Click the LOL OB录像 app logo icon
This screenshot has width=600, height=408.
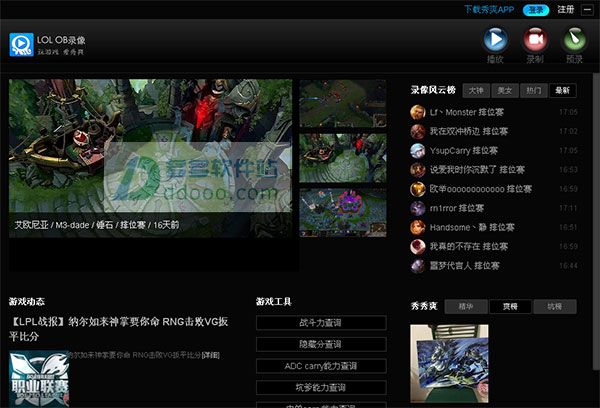(21, 45)
